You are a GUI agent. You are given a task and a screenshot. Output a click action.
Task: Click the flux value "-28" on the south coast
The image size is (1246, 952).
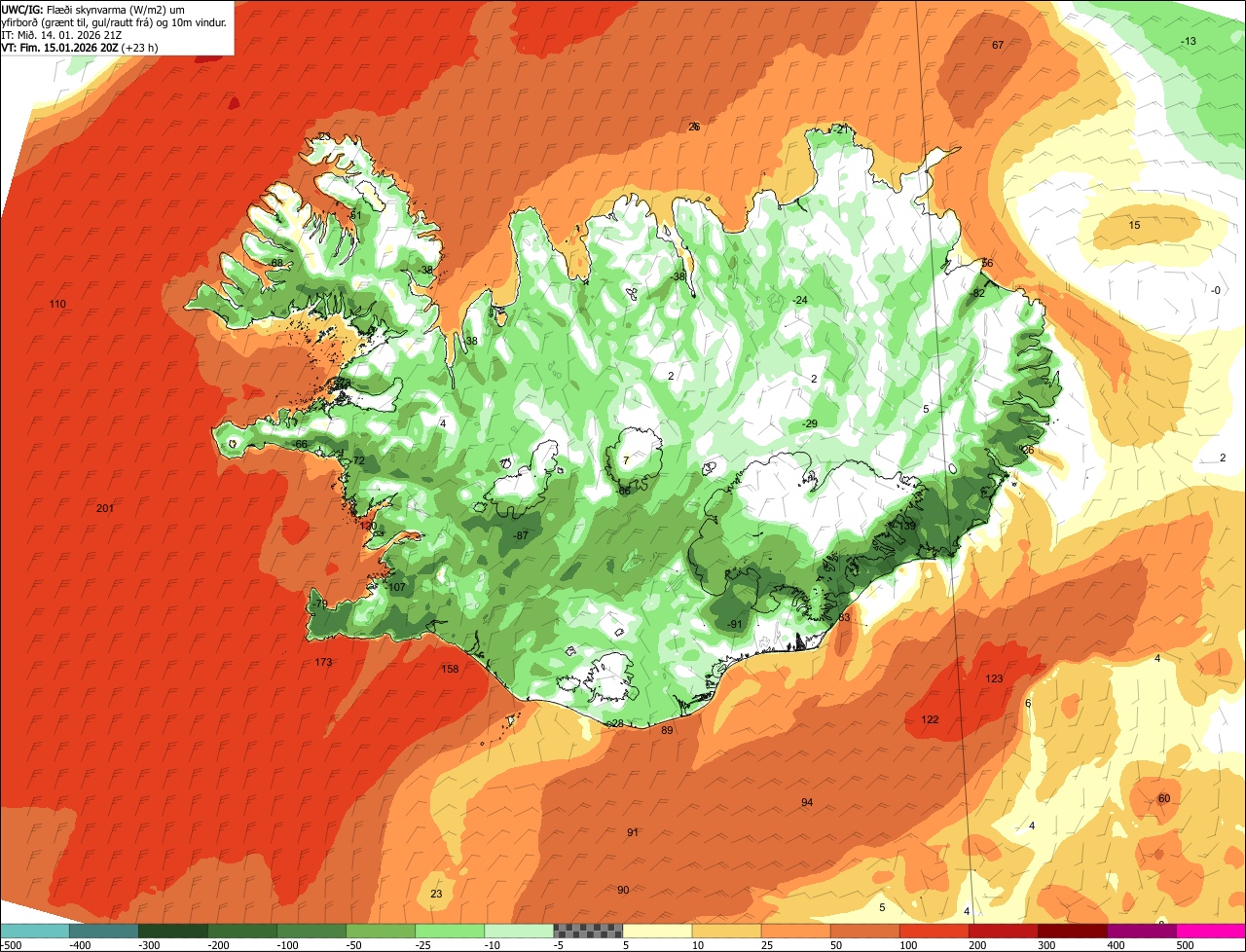[615, 723]
